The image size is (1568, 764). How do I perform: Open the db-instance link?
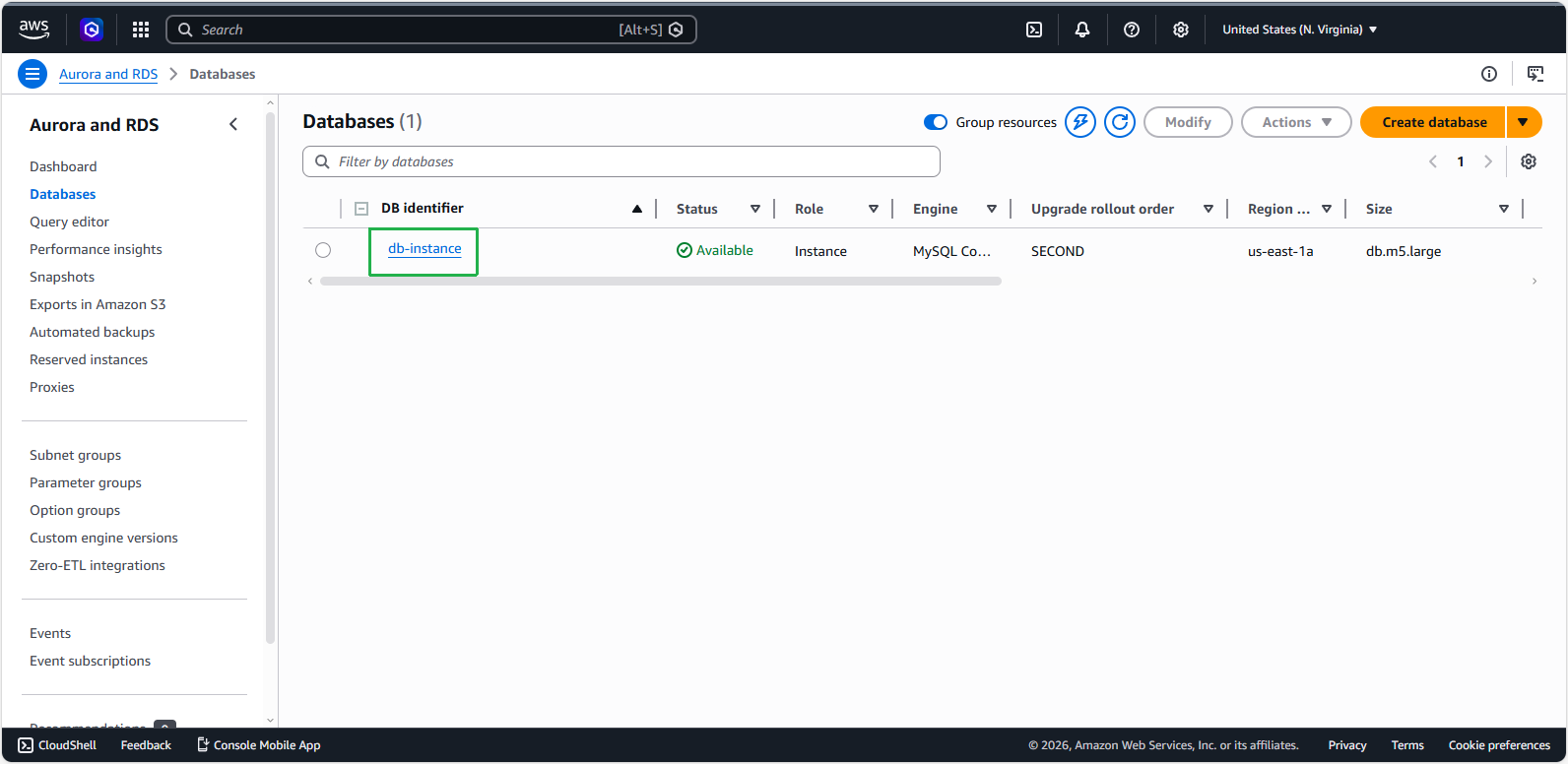coord(425,248)
